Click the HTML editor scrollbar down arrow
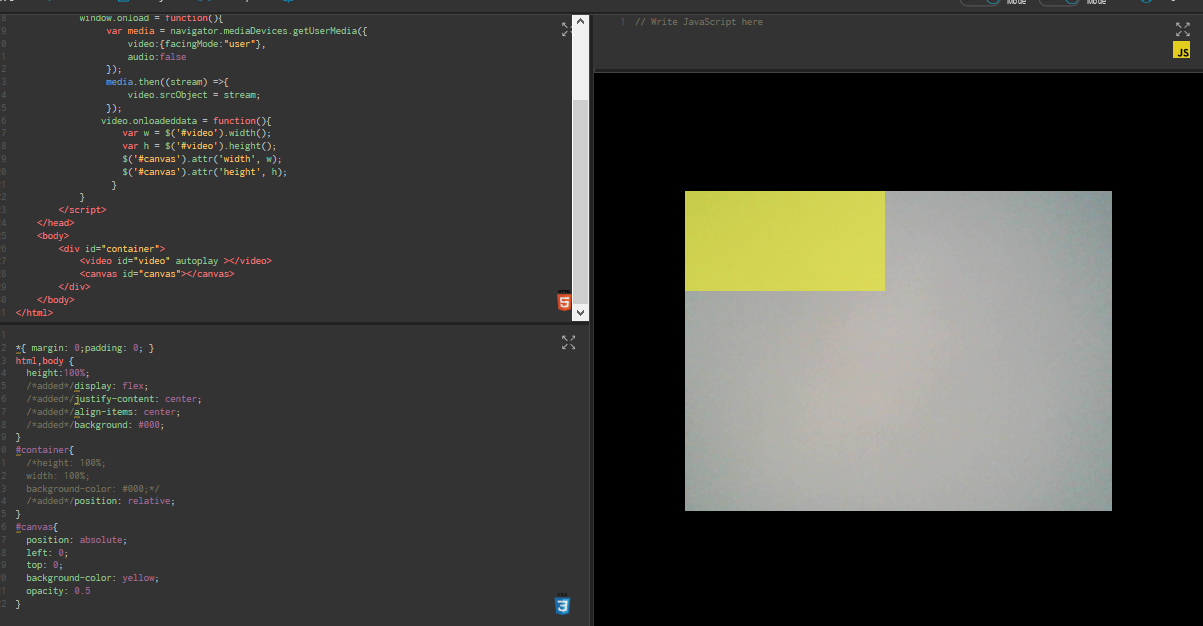 [581, 313]
